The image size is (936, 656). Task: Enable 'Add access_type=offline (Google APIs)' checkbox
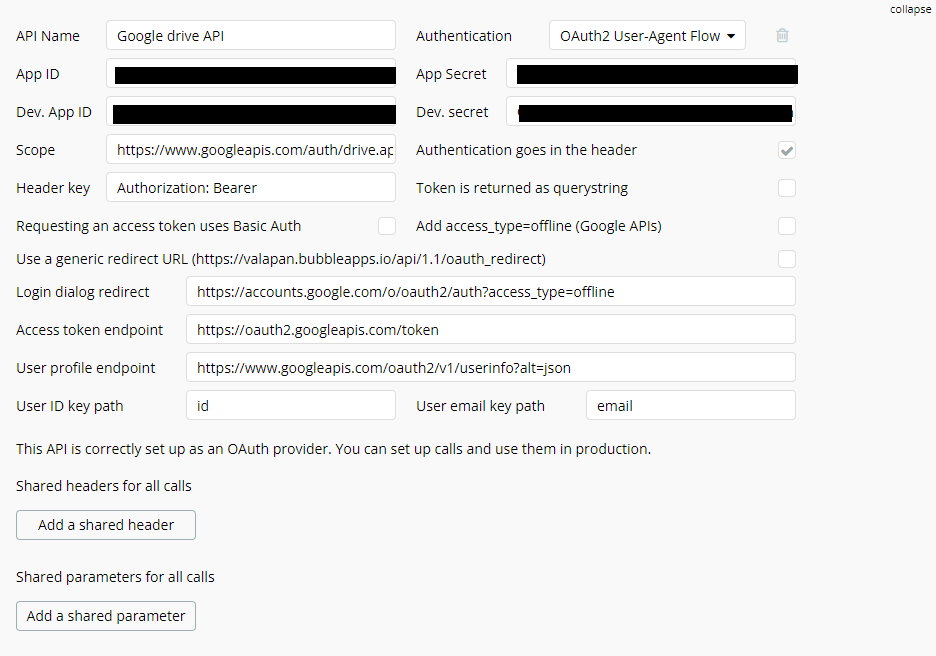tap(787, 226)
